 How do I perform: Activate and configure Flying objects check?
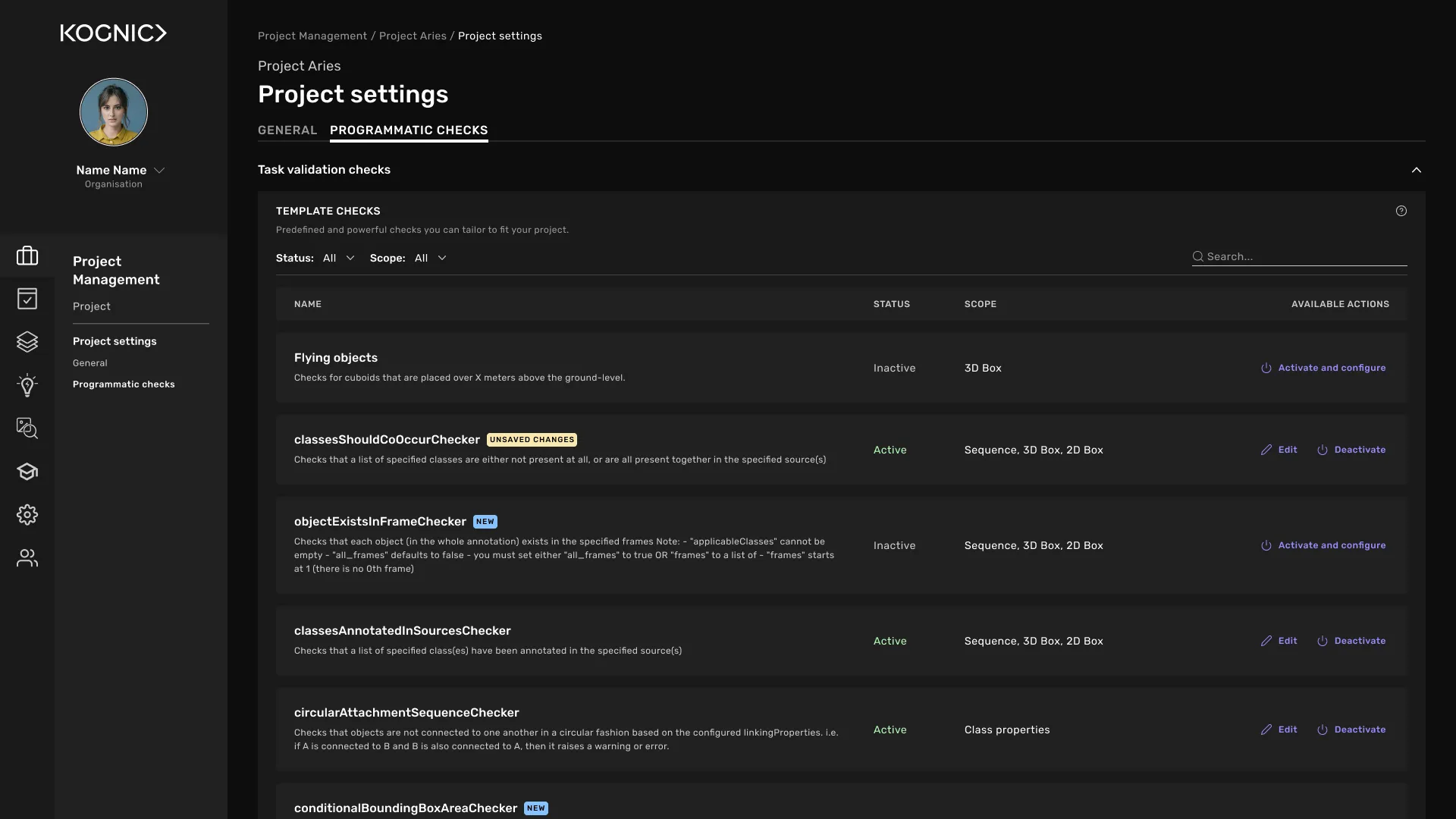pos(1323,368)
